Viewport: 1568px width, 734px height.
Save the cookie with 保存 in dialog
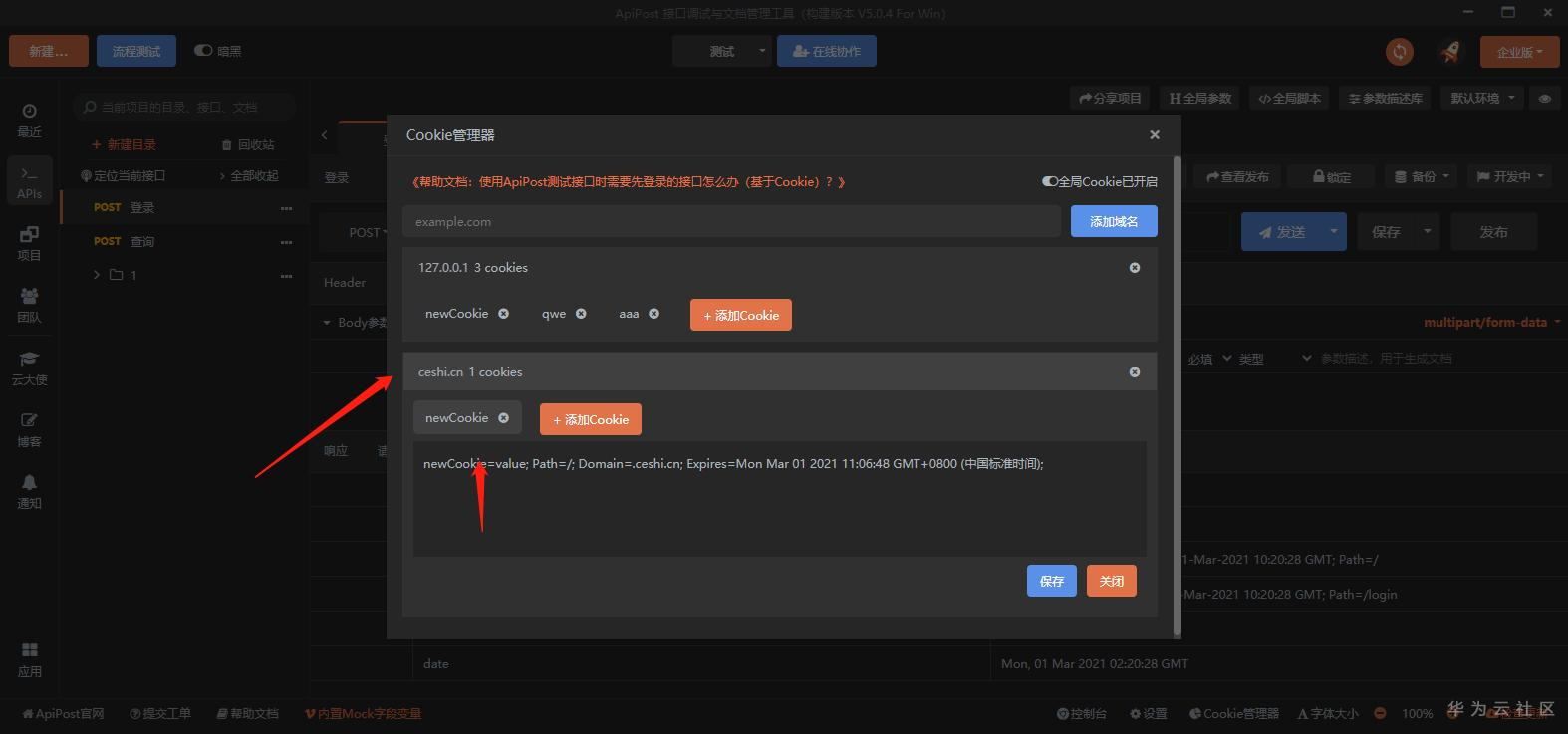pos(1052,581)
